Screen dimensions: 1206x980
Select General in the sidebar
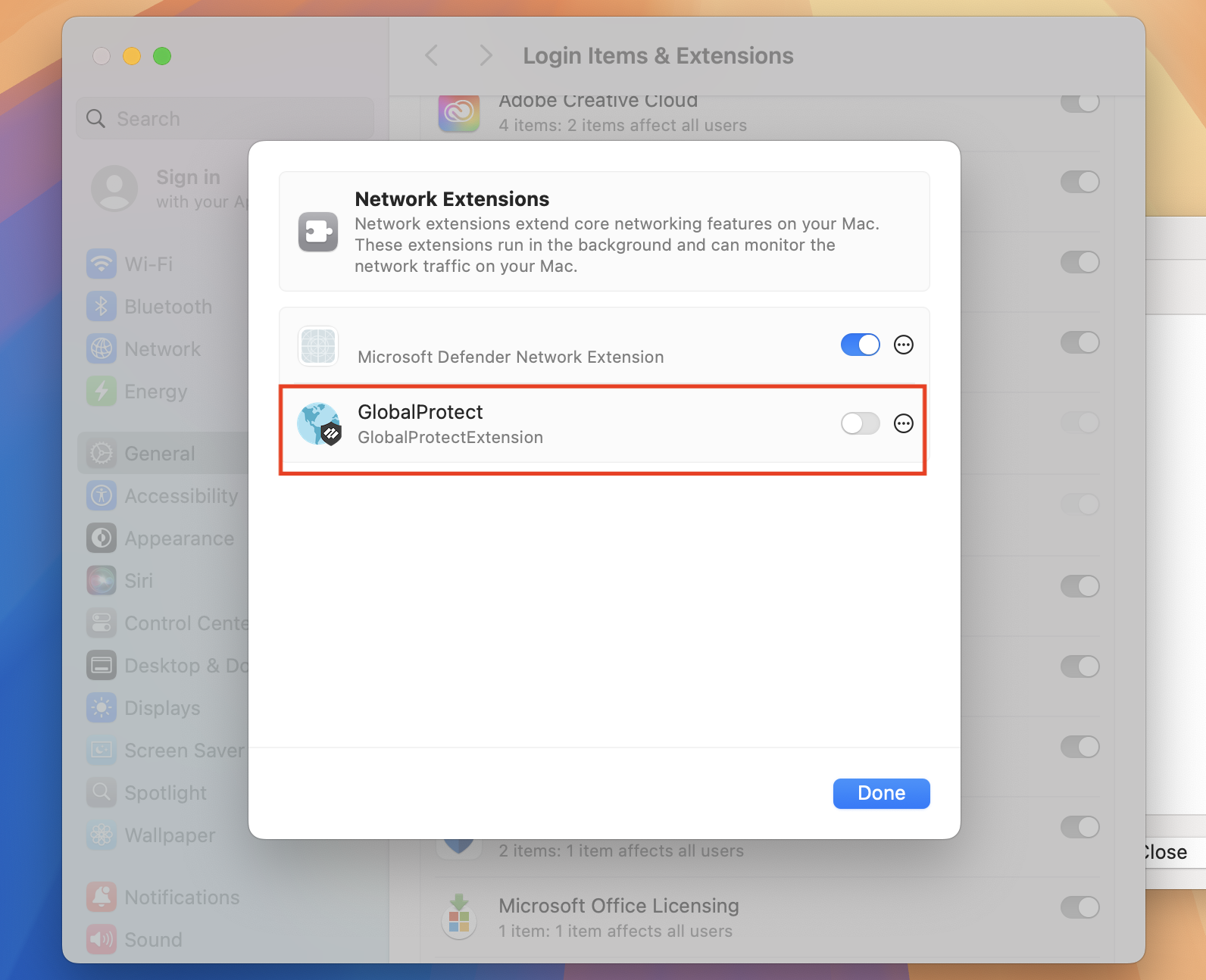pos(163,454)
